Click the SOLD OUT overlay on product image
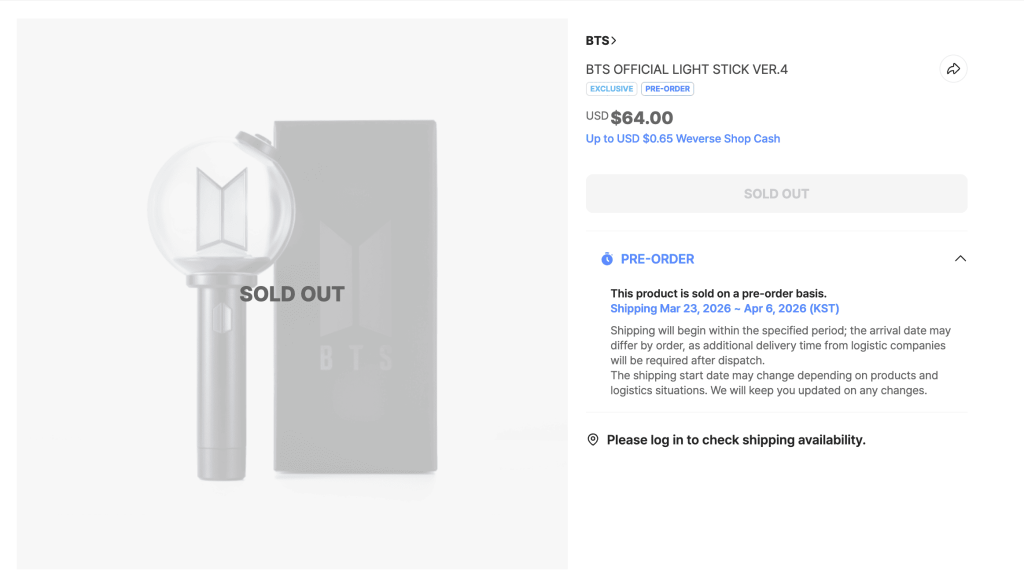 (292, 294)
